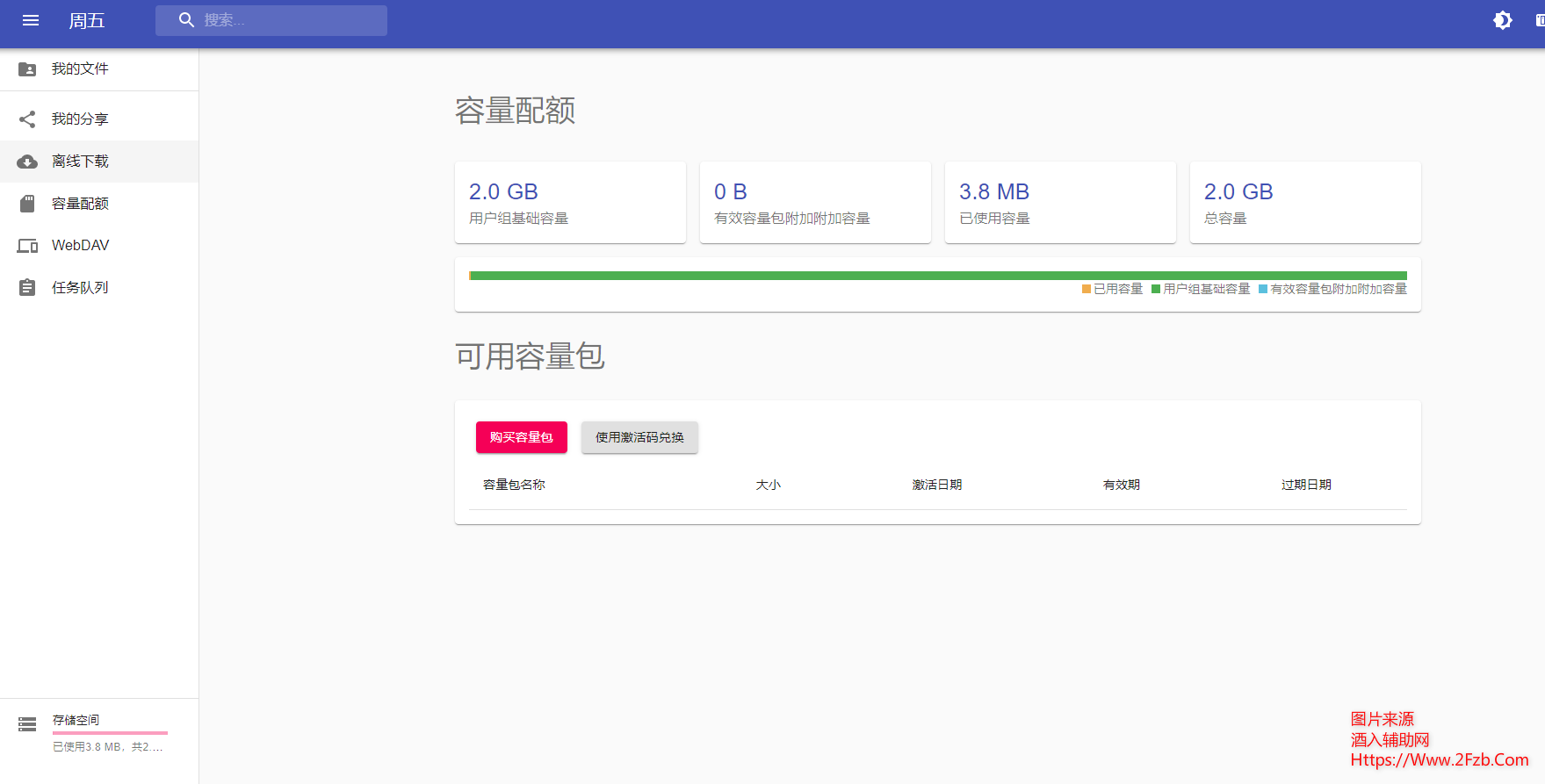Click the SD card icon for 容量配额
This screenshot has height=784, width=1545.
(x=27, y=204)
